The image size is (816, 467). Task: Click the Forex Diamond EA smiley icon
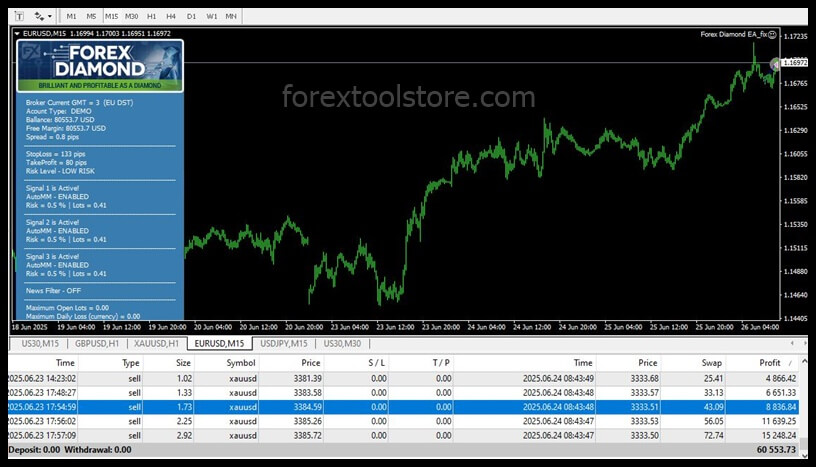point(772,34)
